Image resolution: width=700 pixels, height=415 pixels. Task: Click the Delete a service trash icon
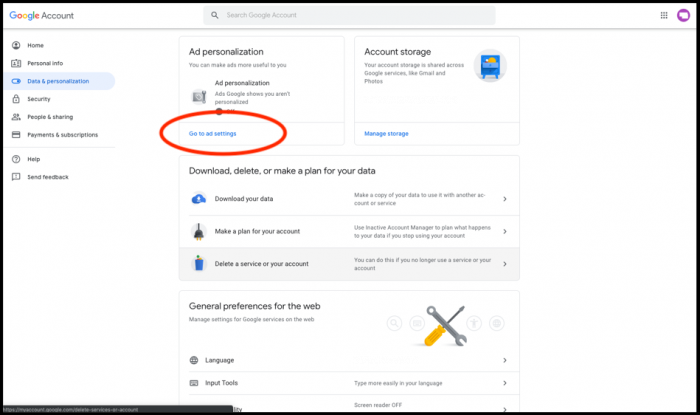tap(199, 263)
